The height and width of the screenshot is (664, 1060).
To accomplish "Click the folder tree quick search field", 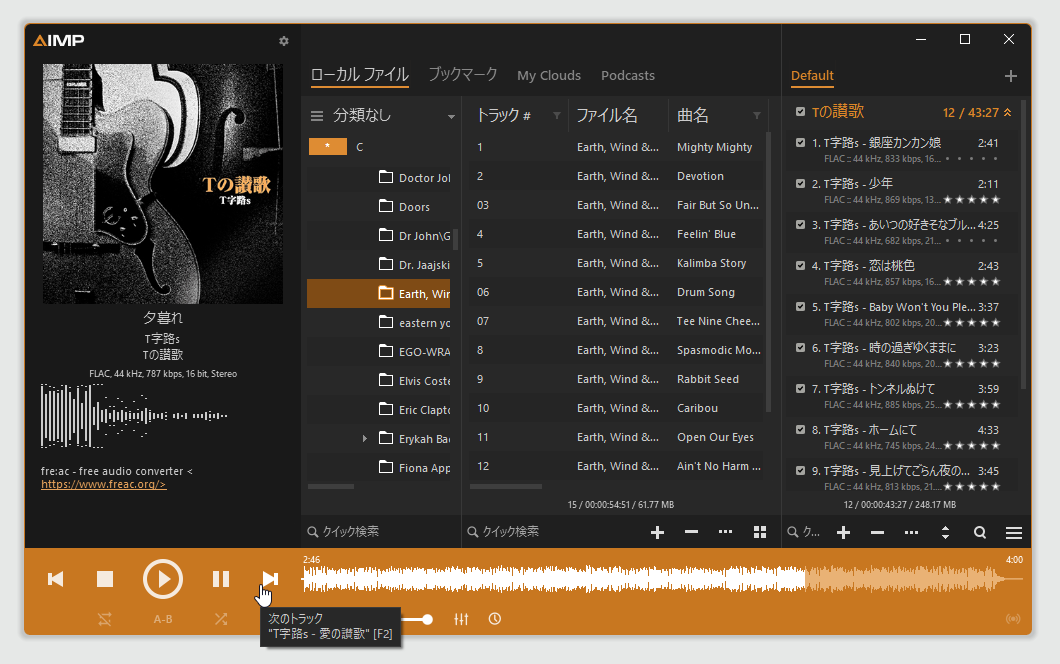I will pyautogui.click(x=381, y=531).
